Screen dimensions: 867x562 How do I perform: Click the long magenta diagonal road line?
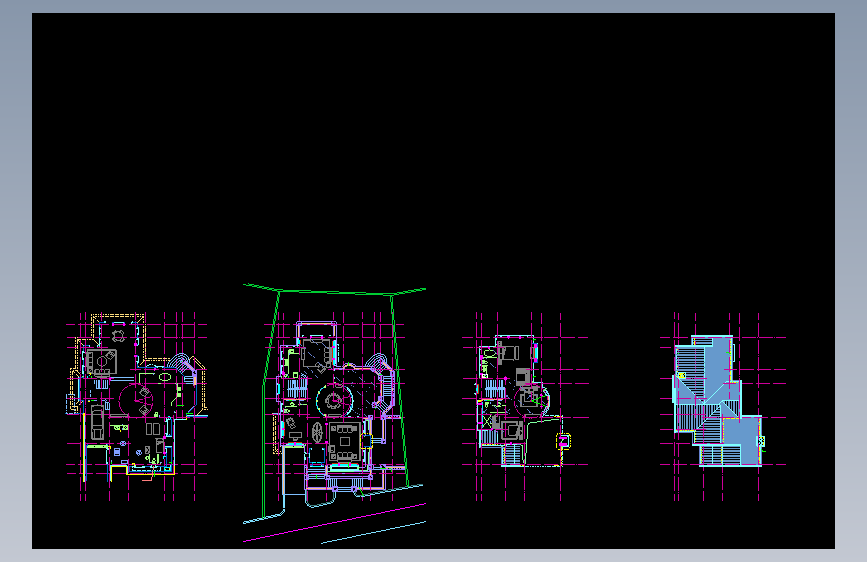335,522
